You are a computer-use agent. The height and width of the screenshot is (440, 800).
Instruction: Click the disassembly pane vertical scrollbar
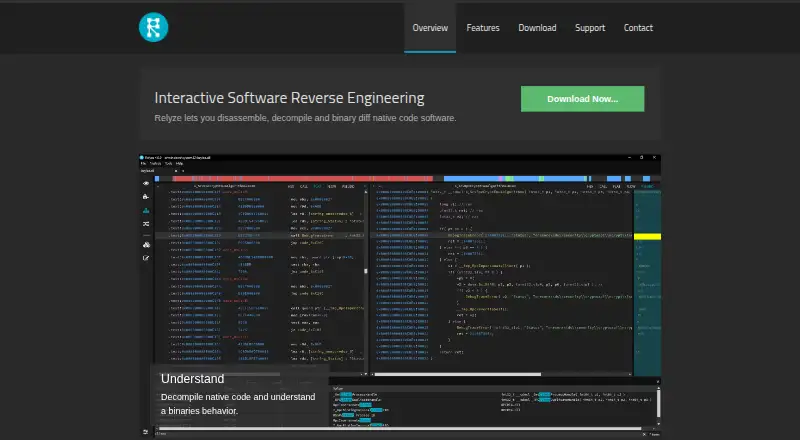pyautogui.click(x=366, y=271)
